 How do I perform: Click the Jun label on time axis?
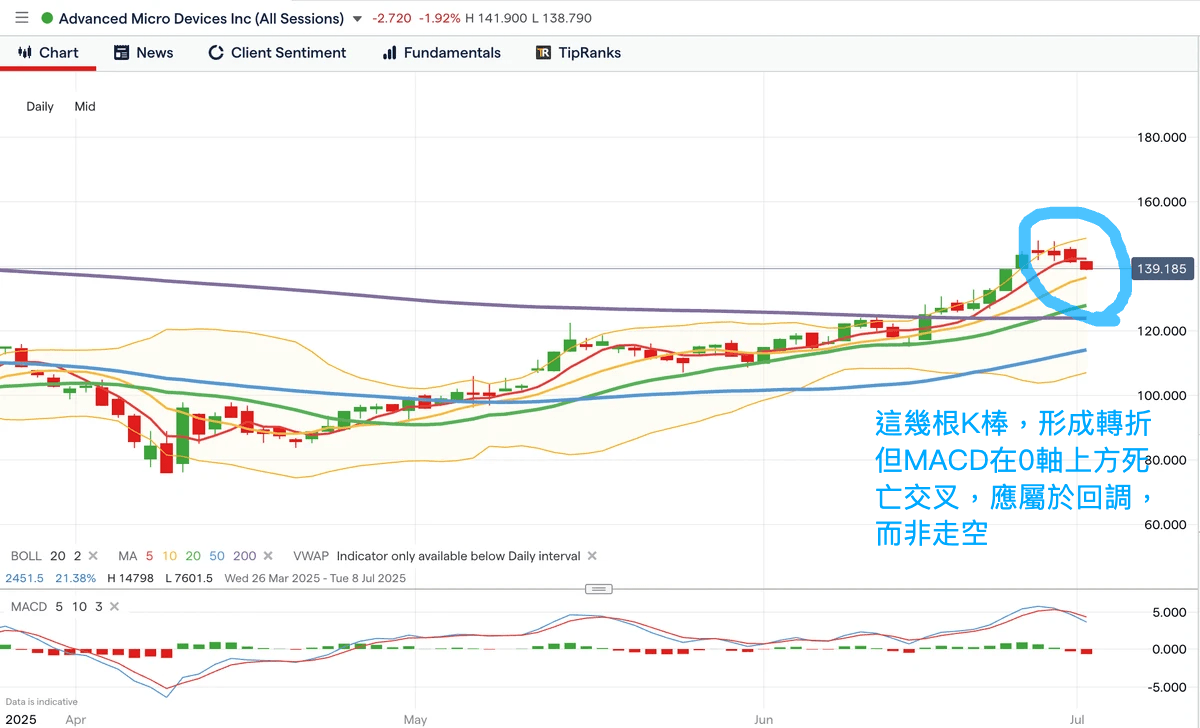click(x=764, y=719)
